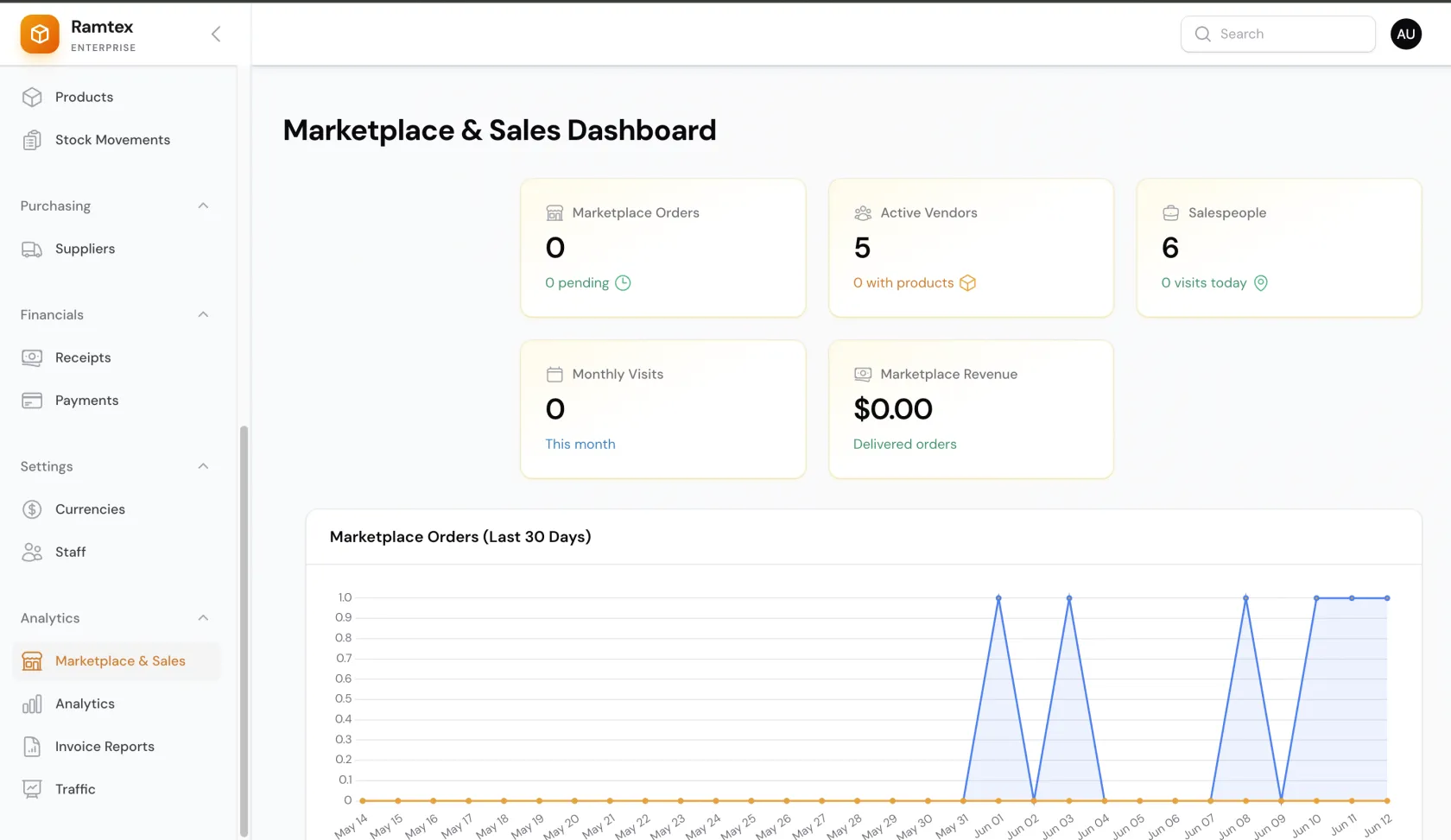Click the Traffic chart presentation icon
1451x840 pixels.
coord(32,789)
